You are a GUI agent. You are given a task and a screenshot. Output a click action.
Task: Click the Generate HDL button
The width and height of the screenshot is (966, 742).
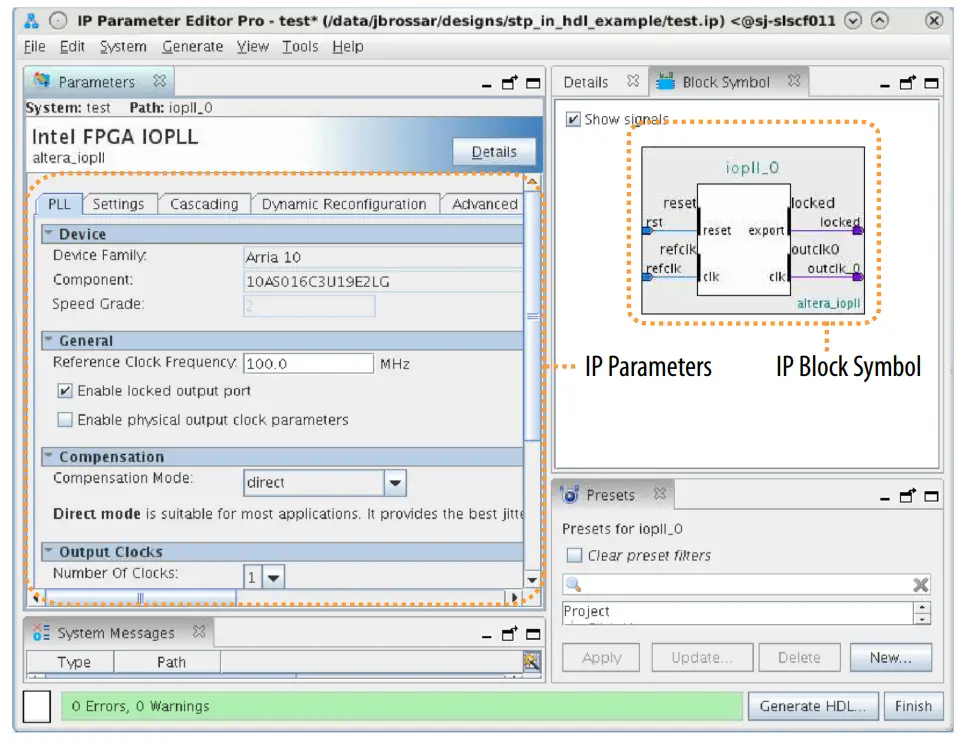click(812, 705)
